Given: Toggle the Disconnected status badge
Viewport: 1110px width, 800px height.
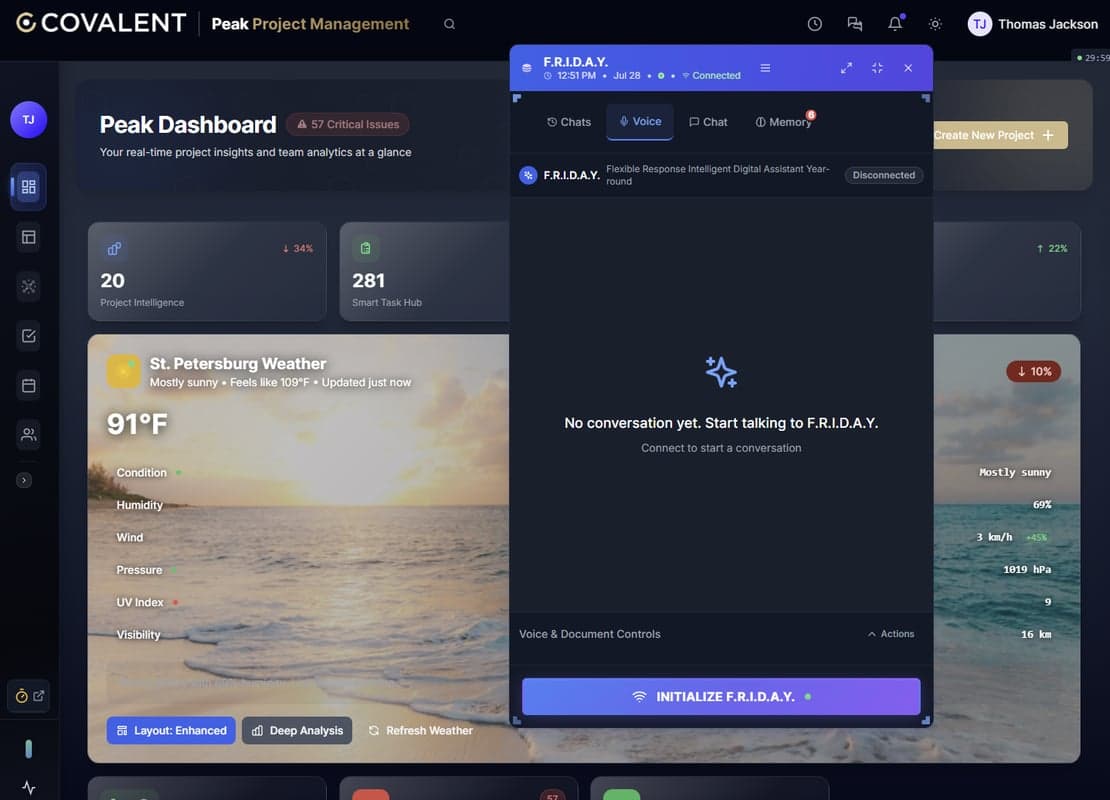Looking at the screenshot, I should coord(883,175).
